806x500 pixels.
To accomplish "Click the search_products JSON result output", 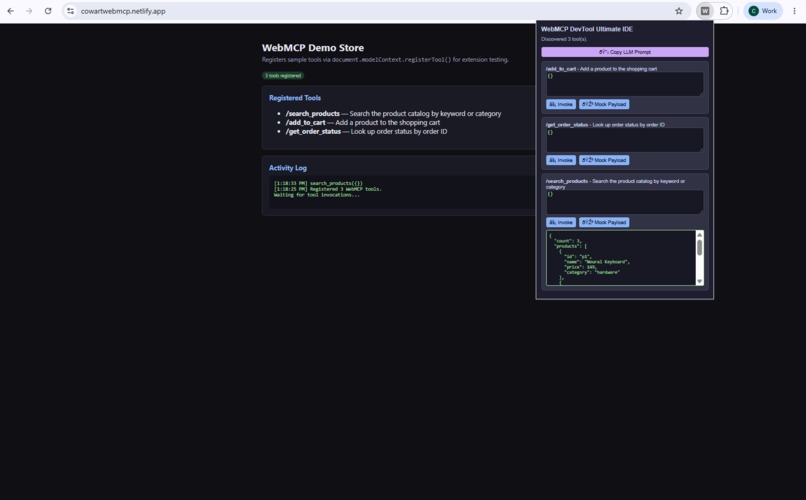I will [x=620, y=258].
